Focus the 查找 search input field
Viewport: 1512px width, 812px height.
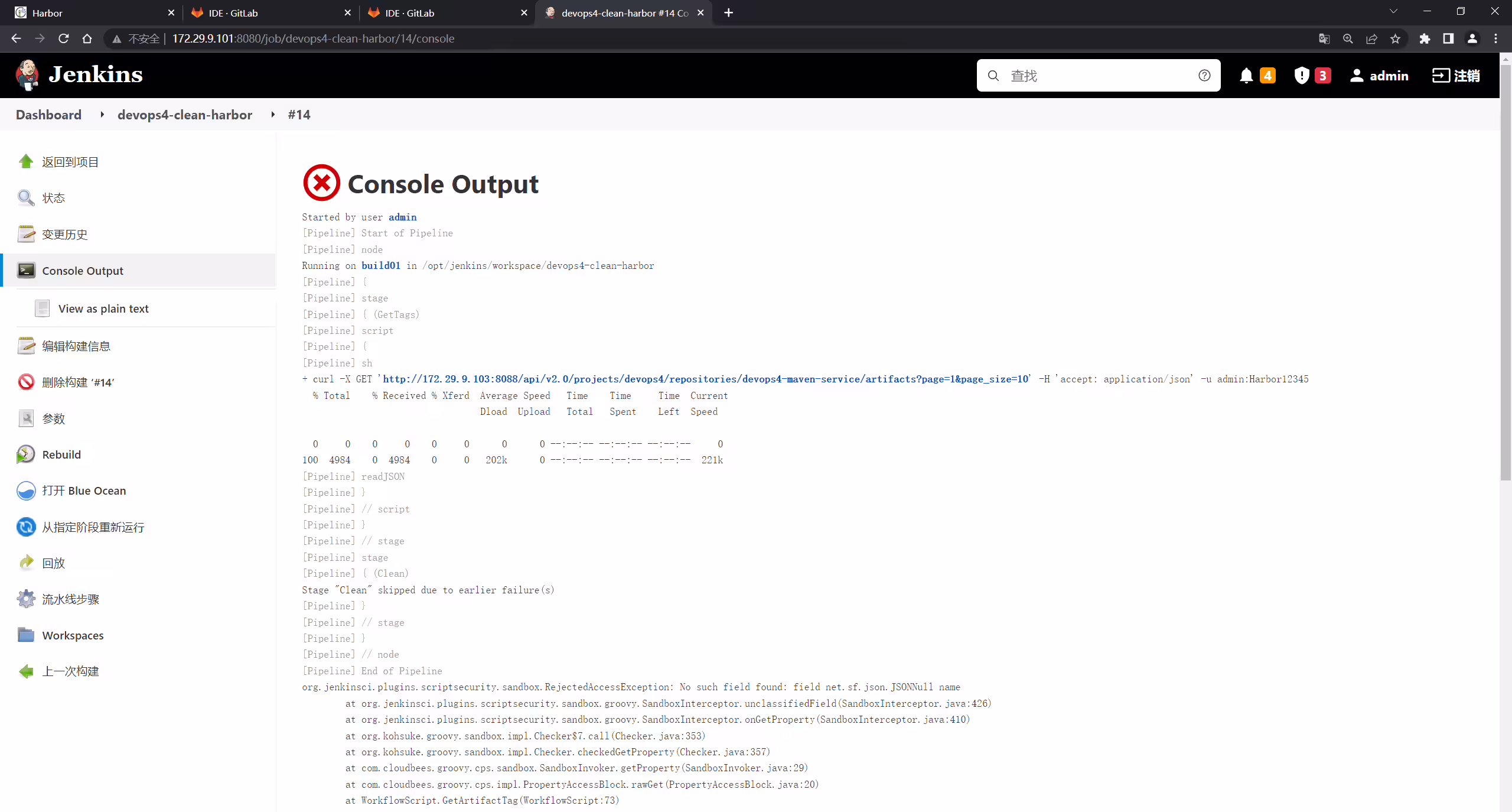(1099, 76)
